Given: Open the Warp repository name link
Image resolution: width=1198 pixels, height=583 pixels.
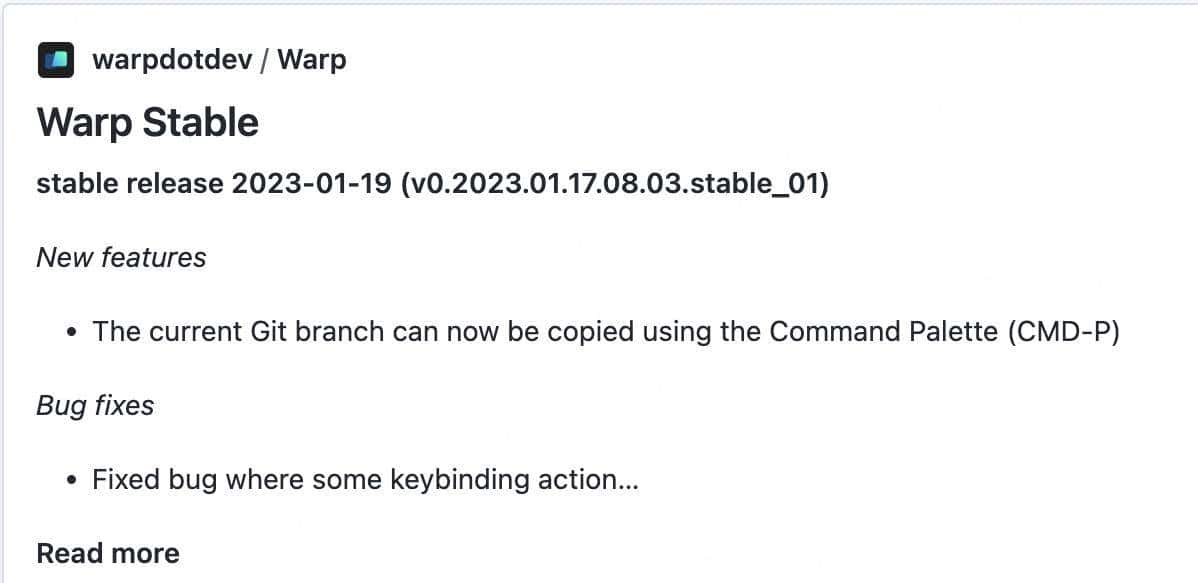Looking at the screenshot, I should coord(312,59).
